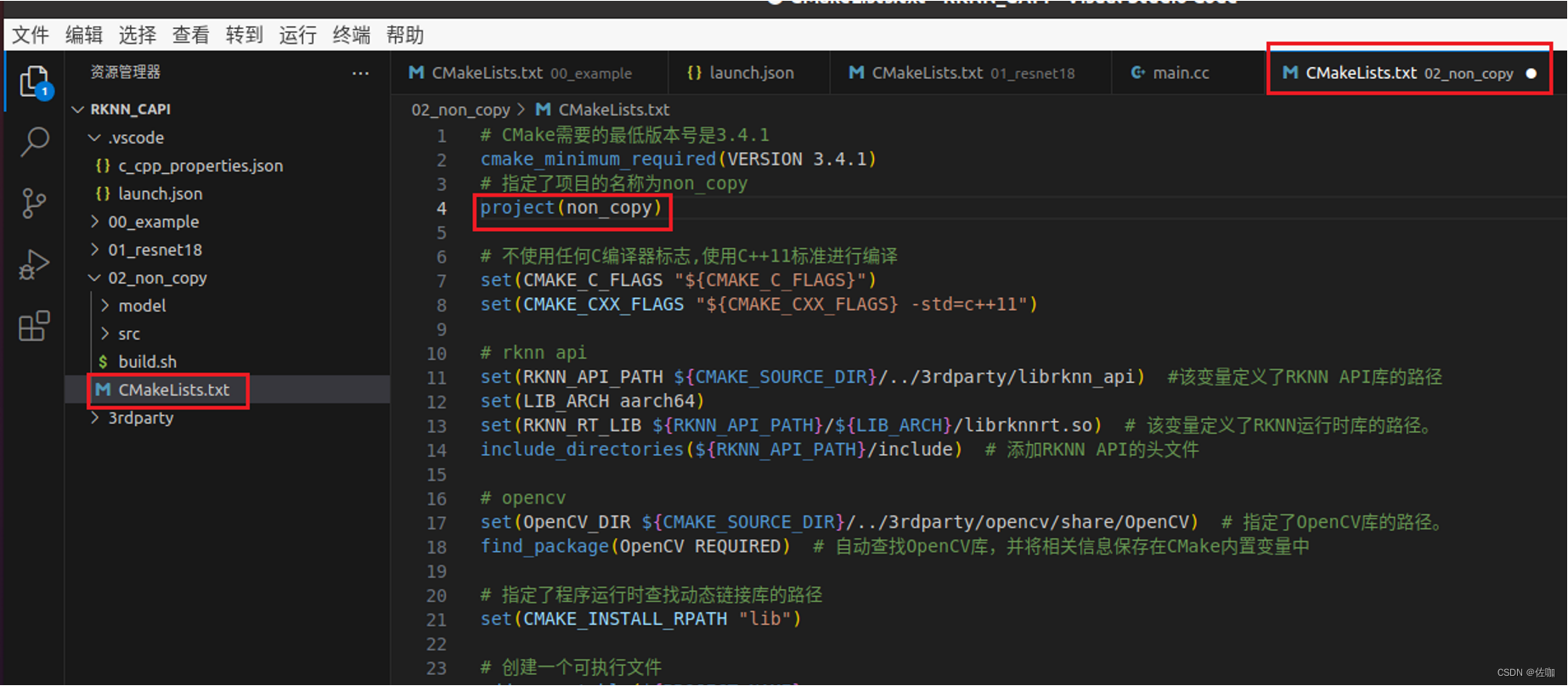
Task: Open the 终端 menu
Action: click(352, 35)
